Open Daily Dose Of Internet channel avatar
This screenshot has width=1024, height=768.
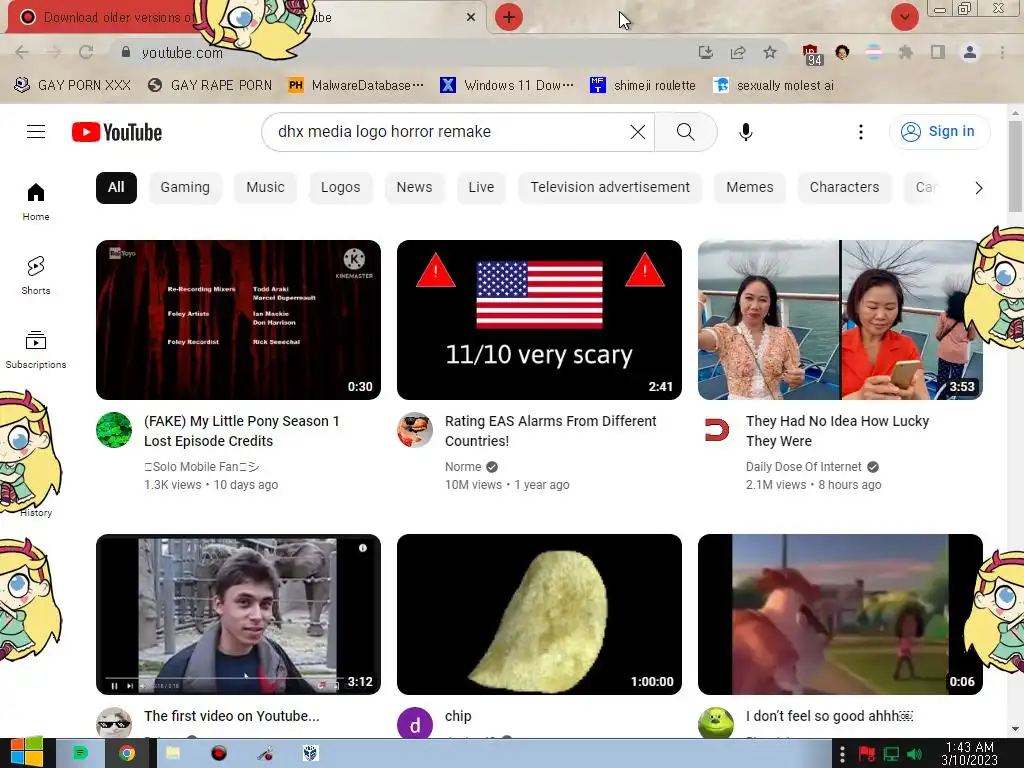coord(716,430)
